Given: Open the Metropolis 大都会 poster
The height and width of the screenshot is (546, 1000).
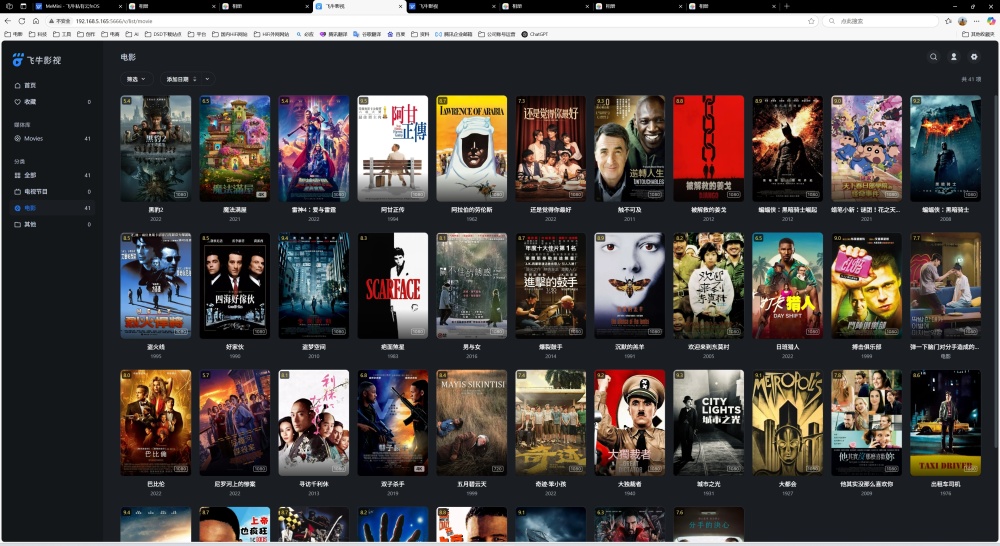Looking at the screenshot, I should [788, 422].
